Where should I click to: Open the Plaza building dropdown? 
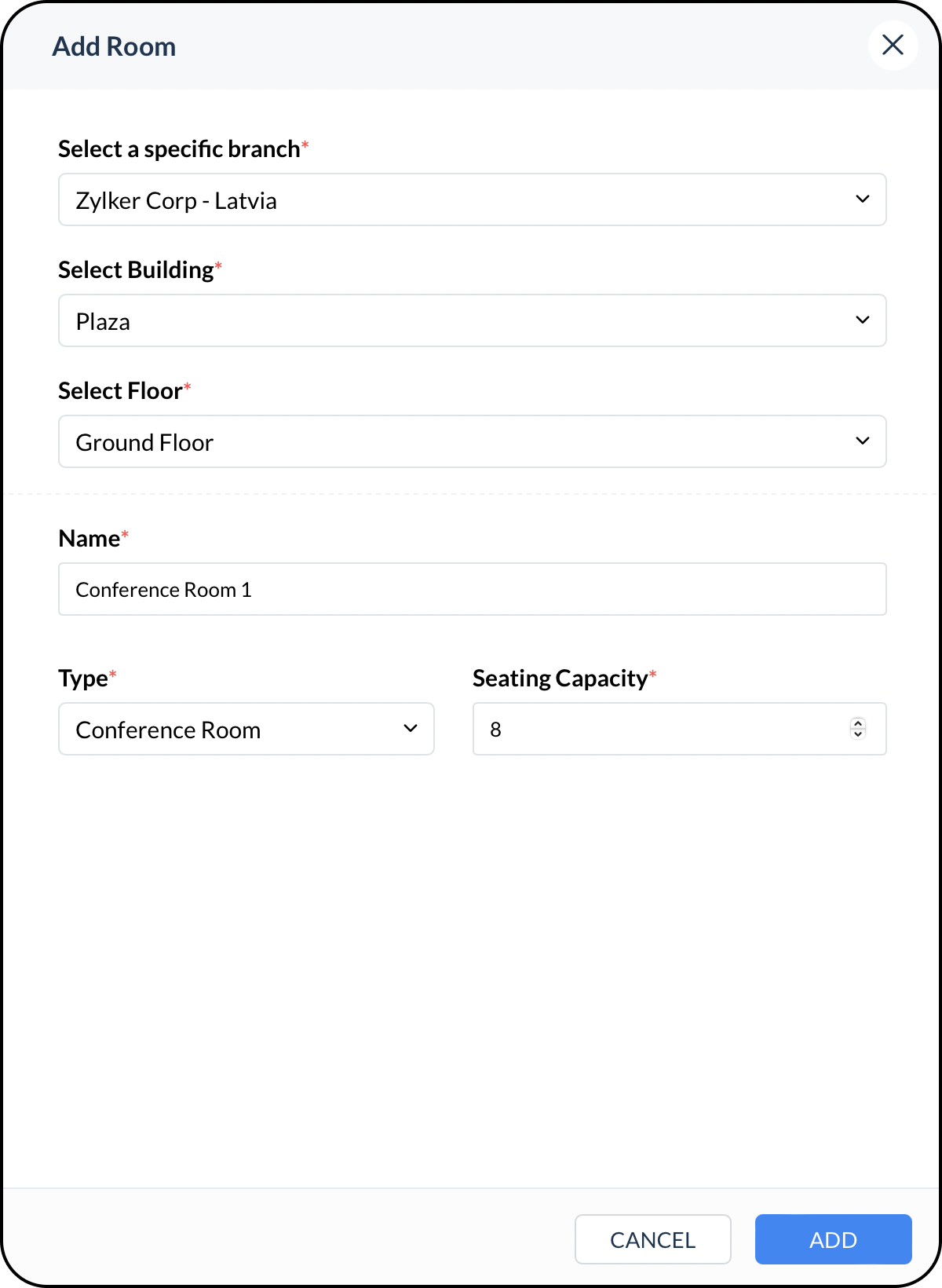[x=473, y=320]
